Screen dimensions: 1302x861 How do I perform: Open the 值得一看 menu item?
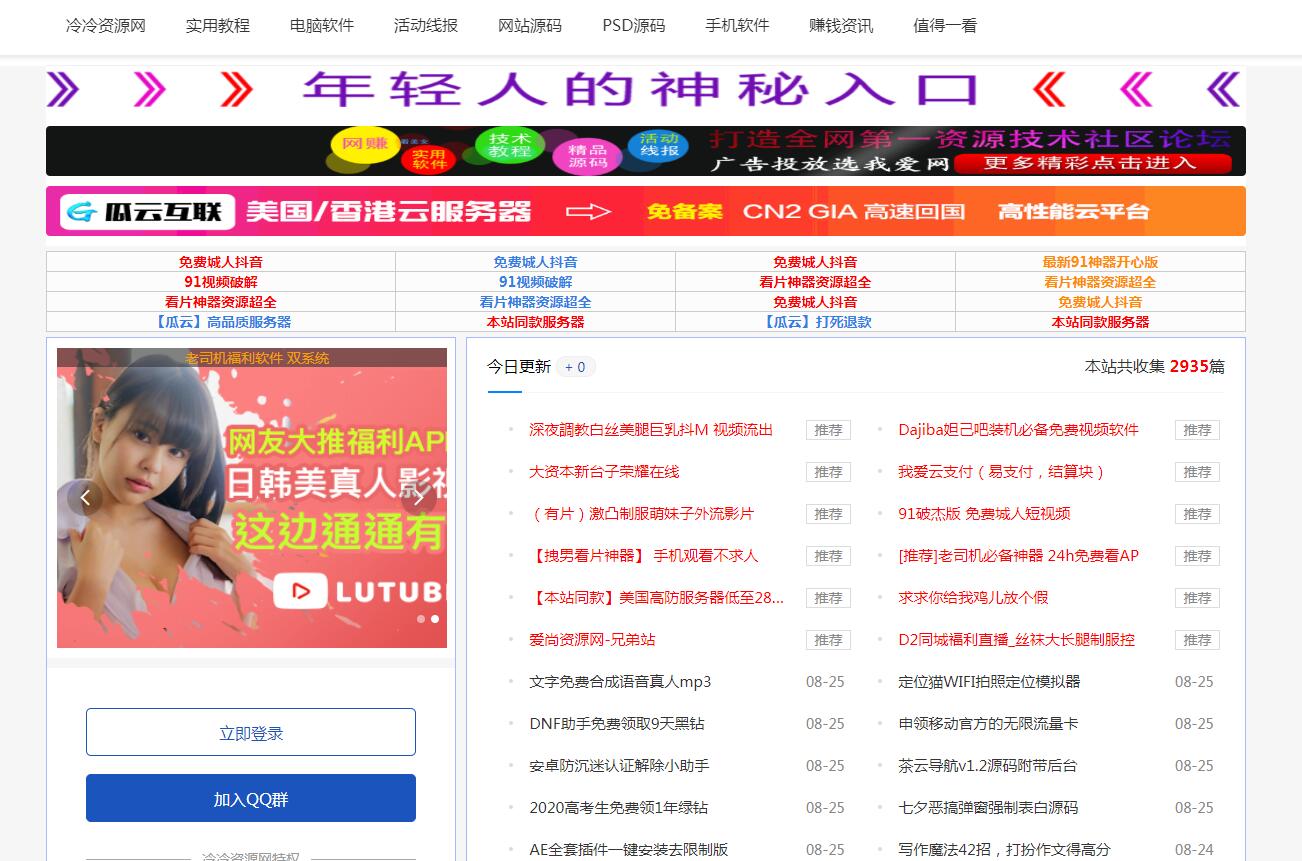[x=945, y=26]
